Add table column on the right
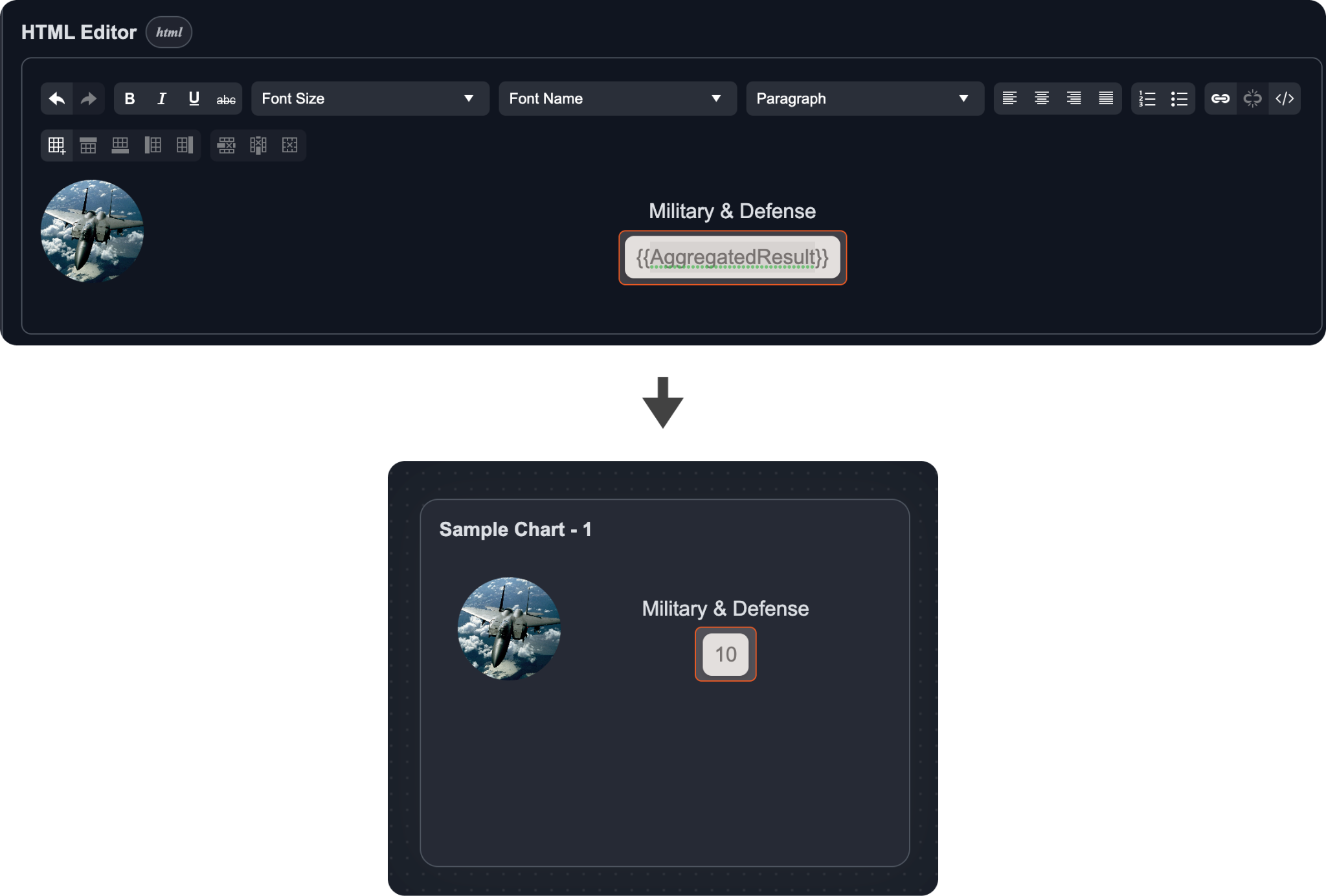This screenshot has height=896, width=1326. pyautogui.click(x=185, y=145)
